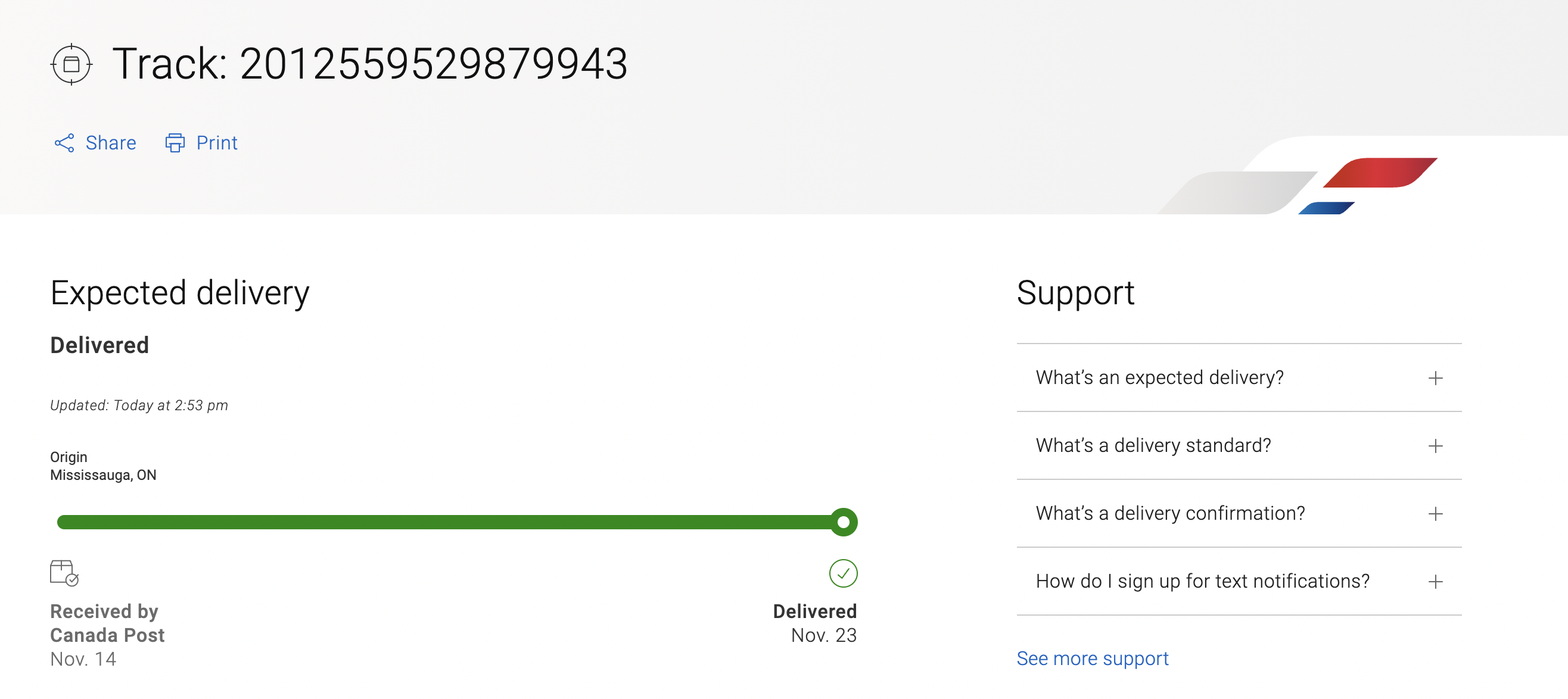Viewport: 1568px width, 699px height.
Task: Click the Delivered Nov. 23 label
Action: (814, 623)
